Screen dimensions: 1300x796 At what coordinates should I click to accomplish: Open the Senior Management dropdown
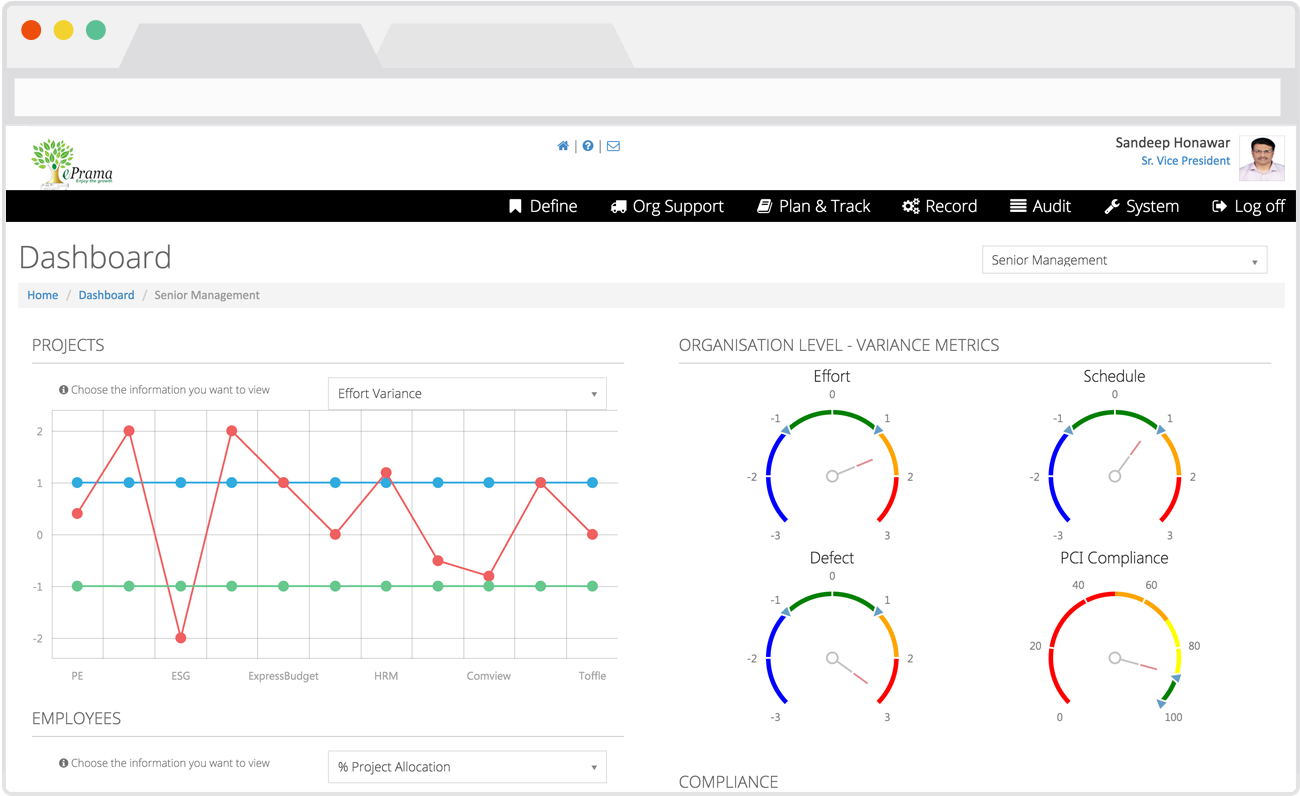(1124, 260)
